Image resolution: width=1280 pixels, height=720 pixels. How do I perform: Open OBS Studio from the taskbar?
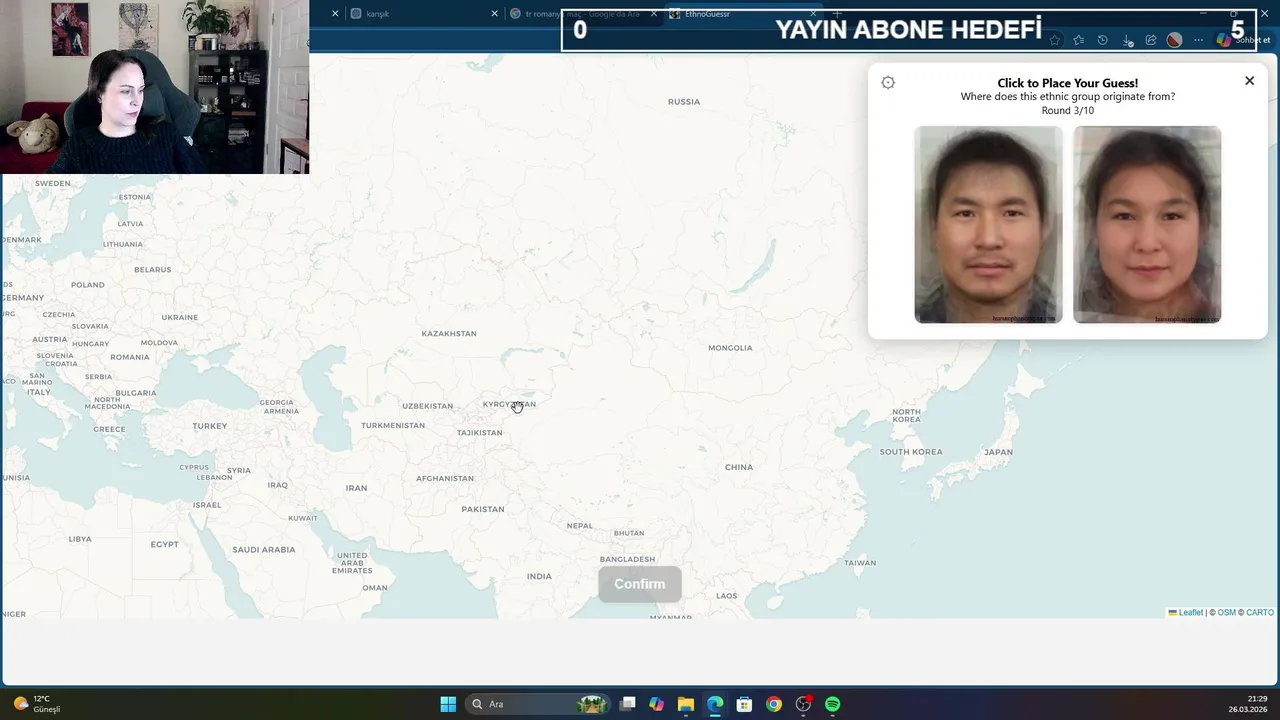803,704
